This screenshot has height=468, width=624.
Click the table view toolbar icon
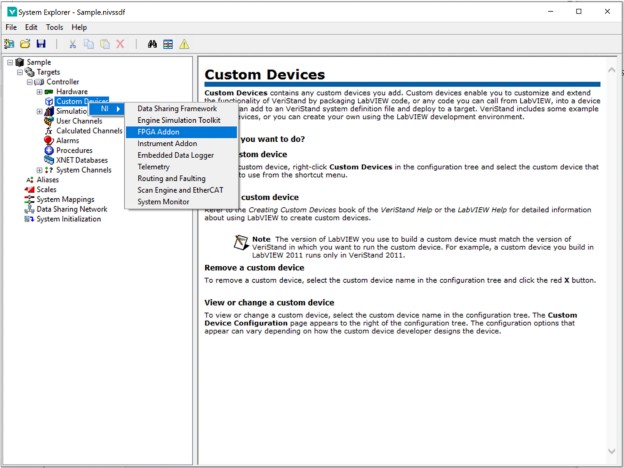click(168, 44)
